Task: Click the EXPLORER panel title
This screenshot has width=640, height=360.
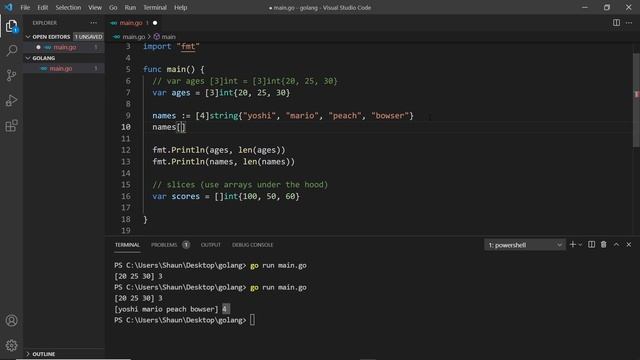Action: 45,23
